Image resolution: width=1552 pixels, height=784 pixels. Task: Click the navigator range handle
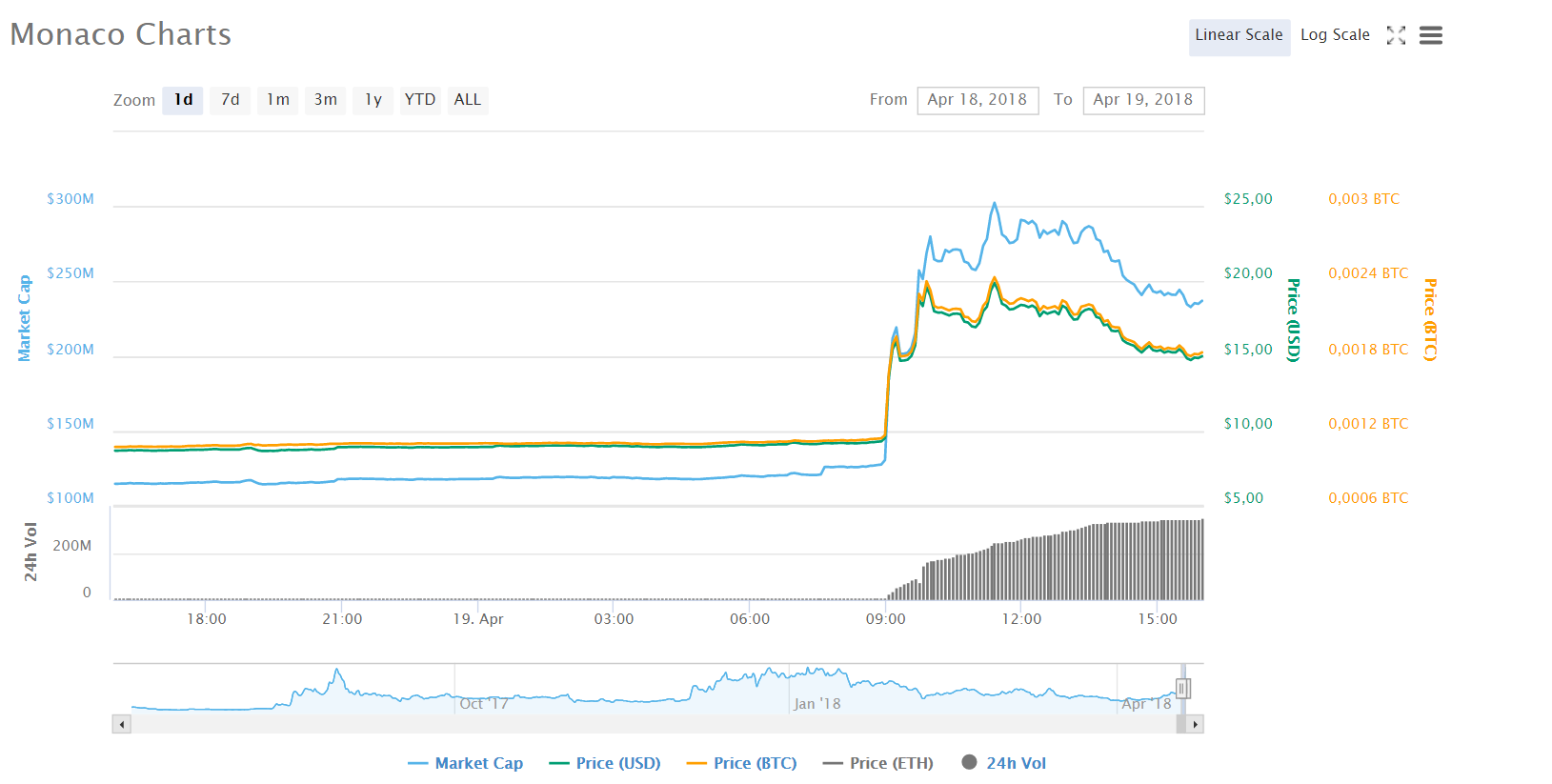[1182, 689]
